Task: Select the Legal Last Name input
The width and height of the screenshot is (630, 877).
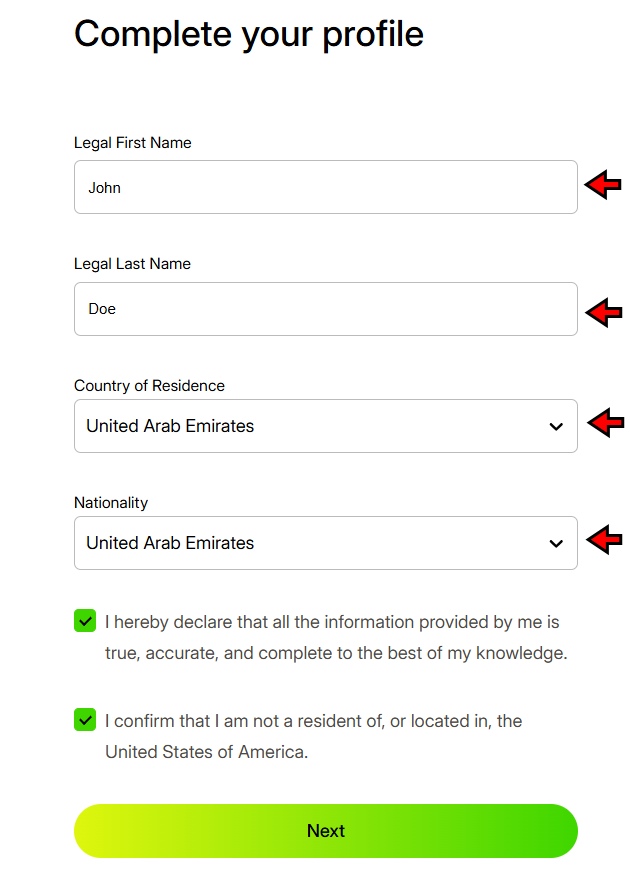Action: (x=325, y=309)
